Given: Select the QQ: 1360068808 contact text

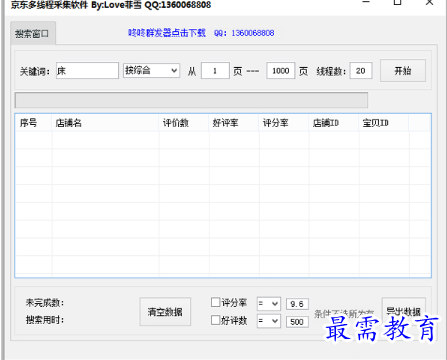Looking at the screenshot, I should click(x=244, y=33).
